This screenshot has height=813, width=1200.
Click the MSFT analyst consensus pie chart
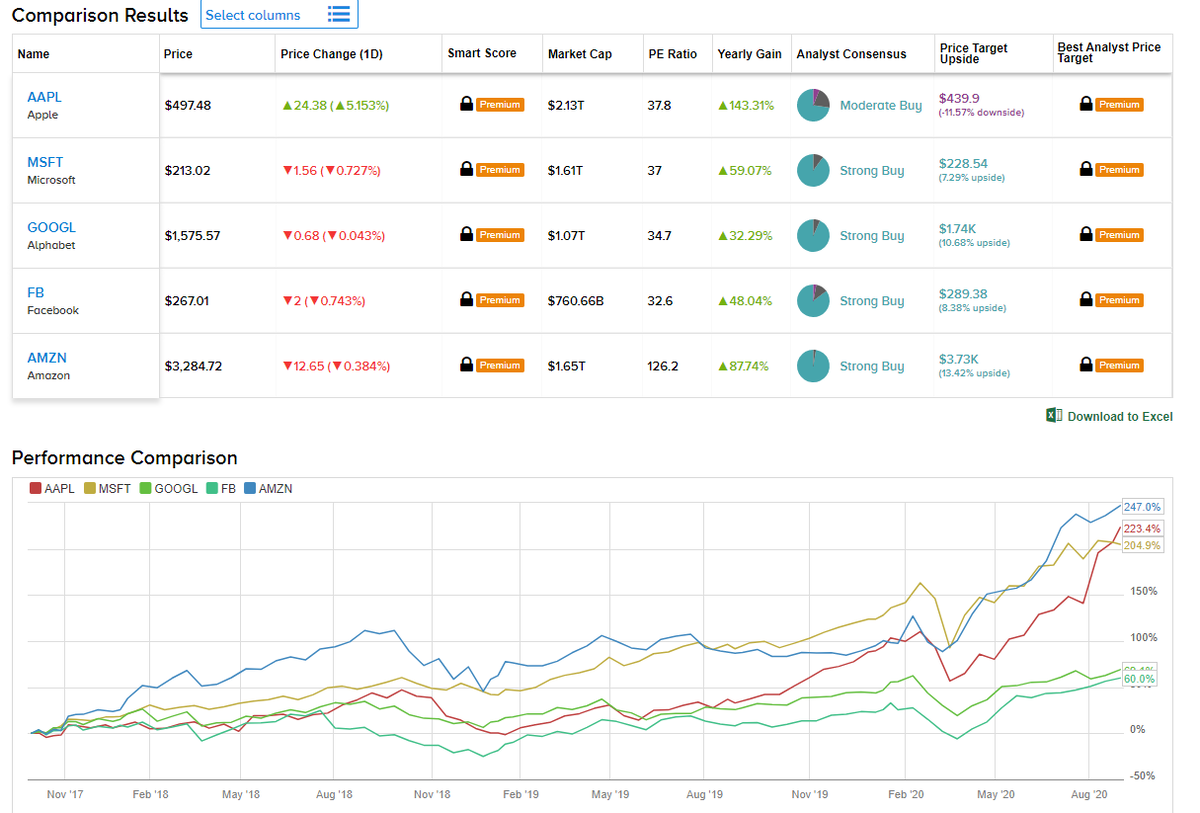click(x=813, y=170)
